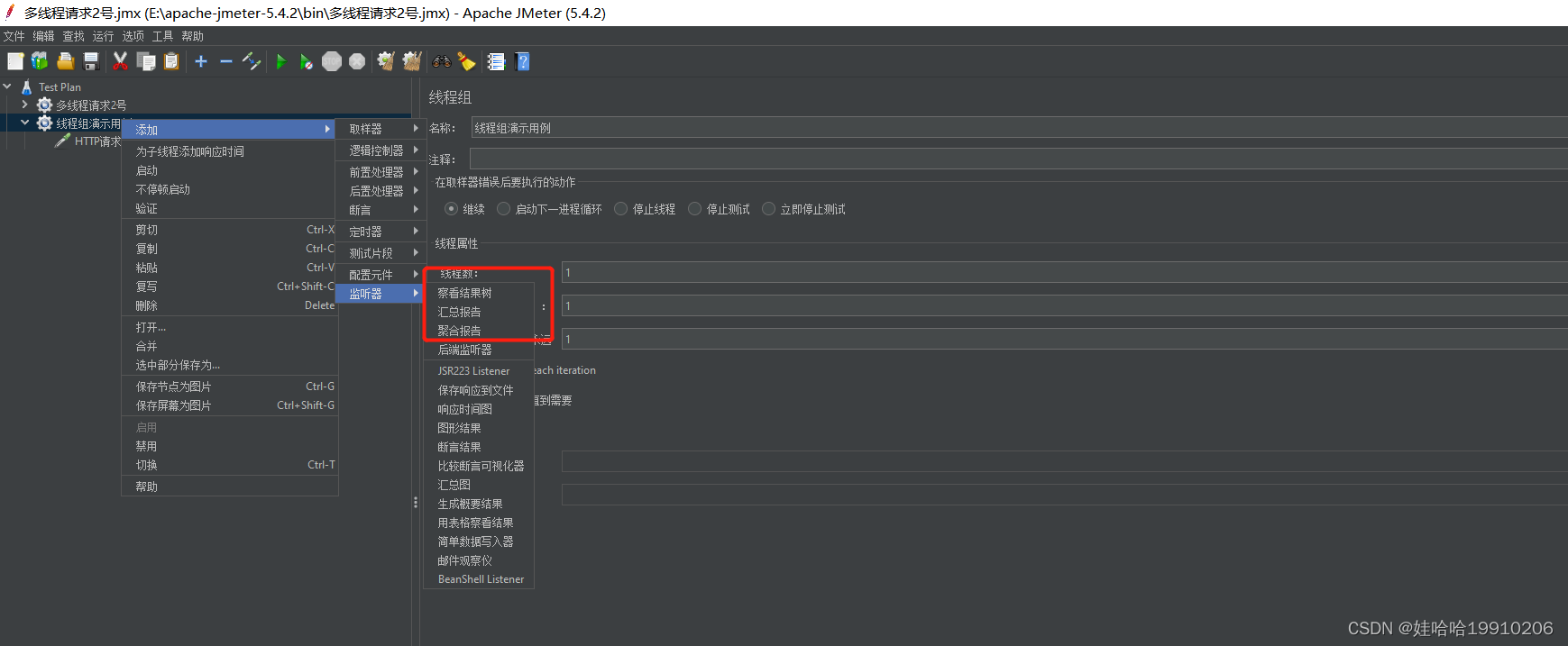Choose BeanShell Listener
Screen dimensions: 1568x646
coord(479,579)
